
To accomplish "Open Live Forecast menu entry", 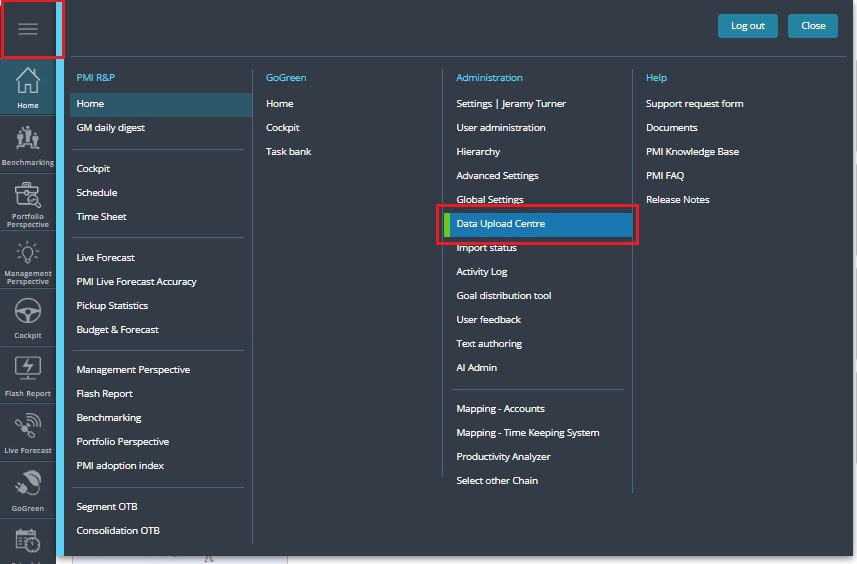I will [105, 257].
